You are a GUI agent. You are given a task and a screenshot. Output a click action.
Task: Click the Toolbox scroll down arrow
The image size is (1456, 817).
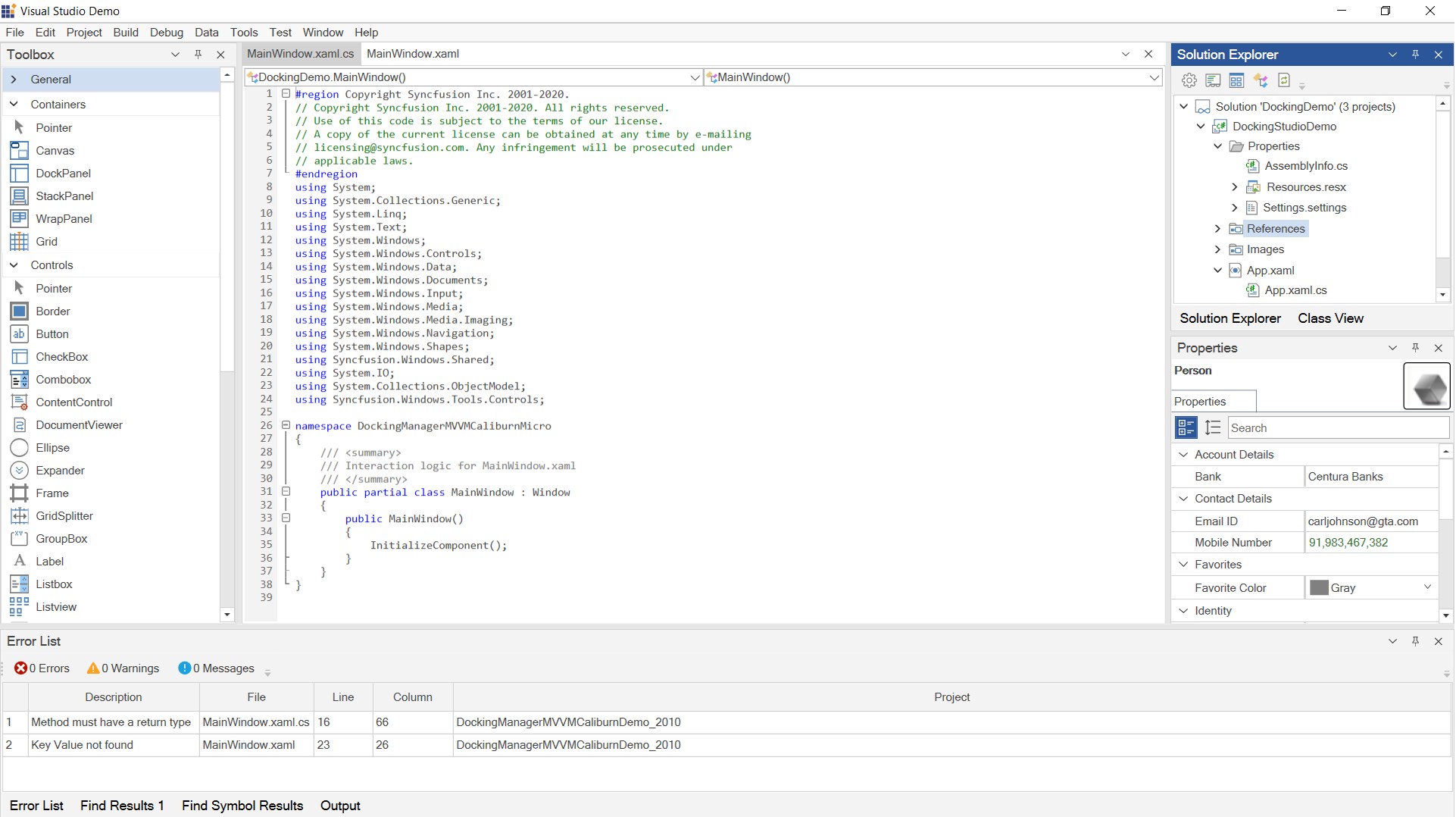(x=227, y=615)
